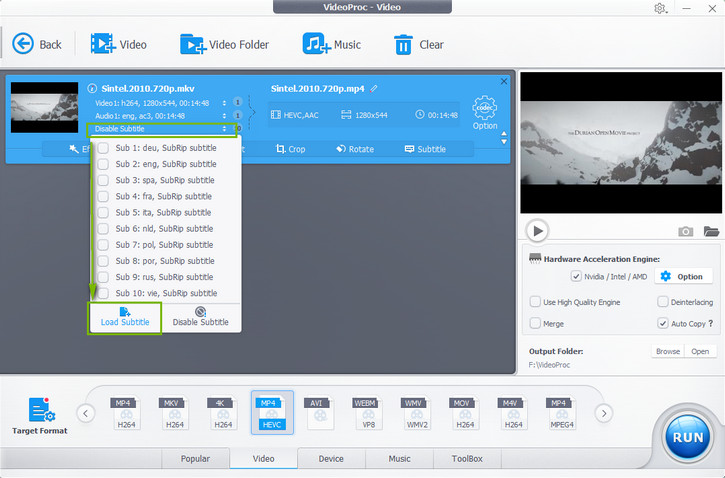Open hardware acceleration Option button
Viewport: 725px width, 478px height.
click(x=682, y=276)
